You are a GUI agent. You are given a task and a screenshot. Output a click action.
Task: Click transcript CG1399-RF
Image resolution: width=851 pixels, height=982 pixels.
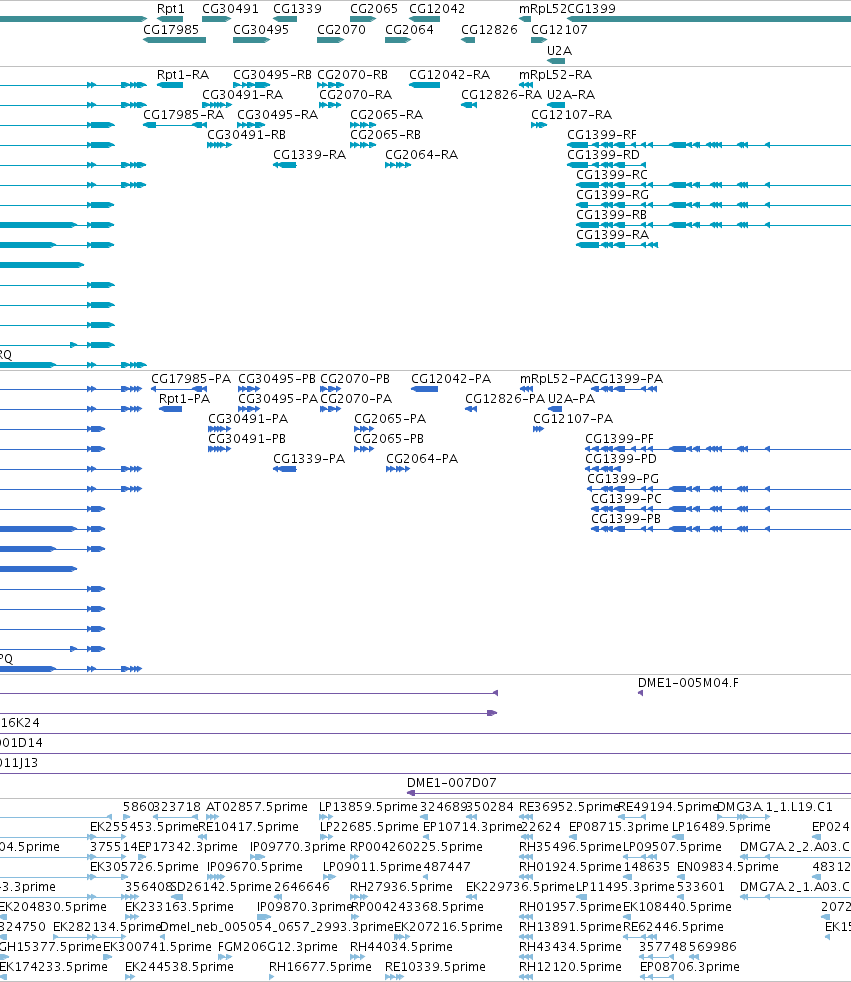click(601, 135)
